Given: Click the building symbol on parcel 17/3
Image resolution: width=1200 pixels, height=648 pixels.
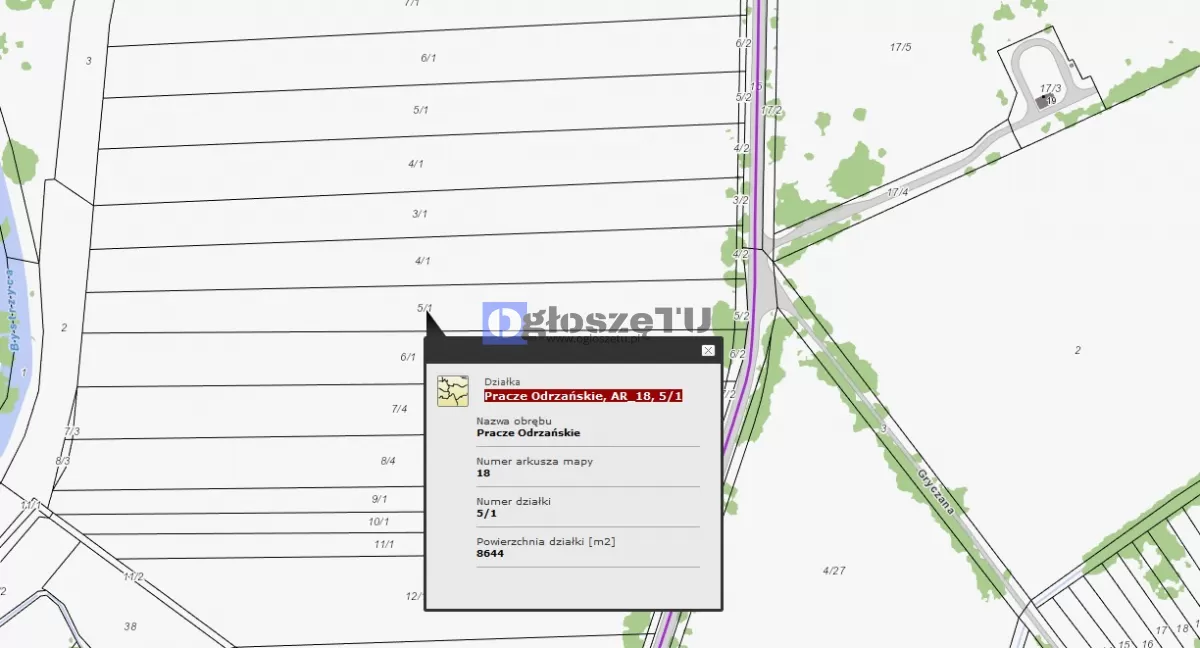Looking at the screenshot, I should pyautogui.click(x=1045, y=101).
